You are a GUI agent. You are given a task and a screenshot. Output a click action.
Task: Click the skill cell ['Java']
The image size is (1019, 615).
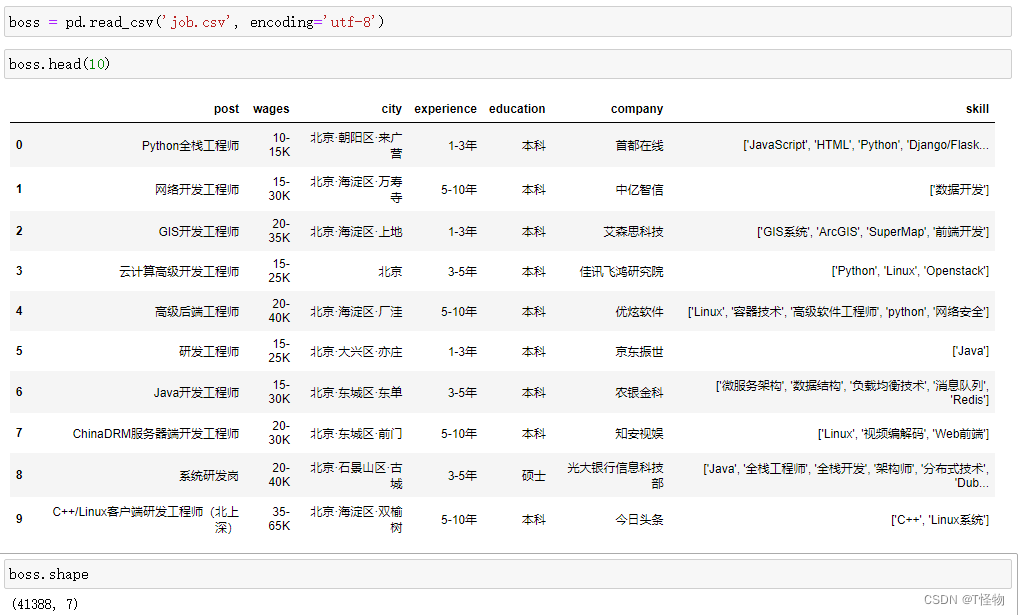click(x=970, y=351)
